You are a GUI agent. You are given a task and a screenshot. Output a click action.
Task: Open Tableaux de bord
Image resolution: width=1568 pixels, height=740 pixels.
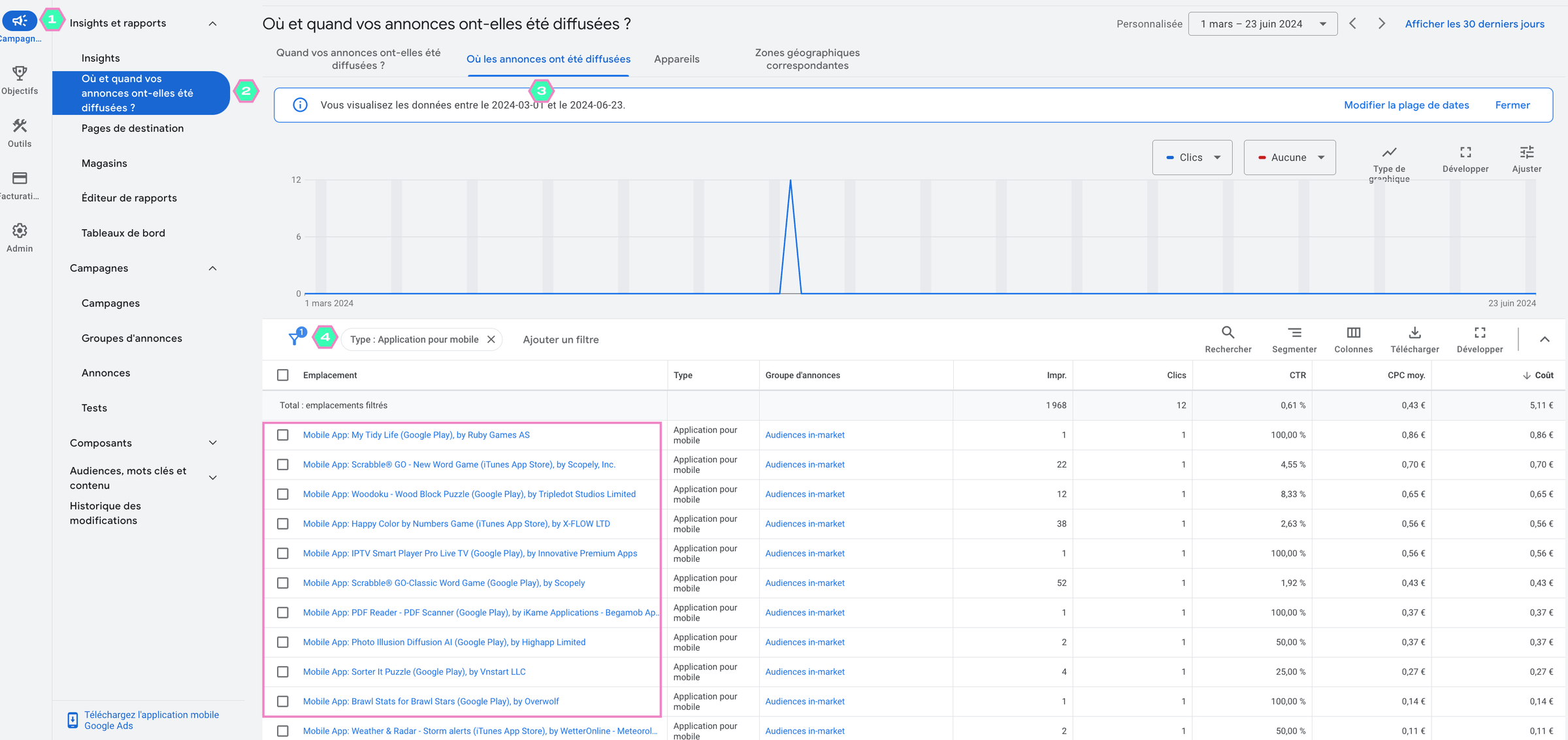click(123, 233)
